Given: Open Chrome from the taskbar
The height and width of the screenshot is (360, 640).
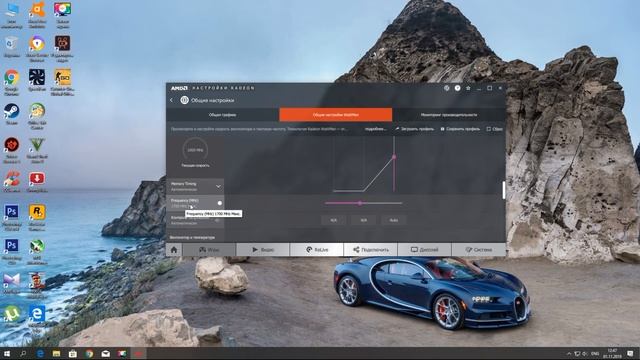Looking at the screenshot, I should click(x=89, y=353).
